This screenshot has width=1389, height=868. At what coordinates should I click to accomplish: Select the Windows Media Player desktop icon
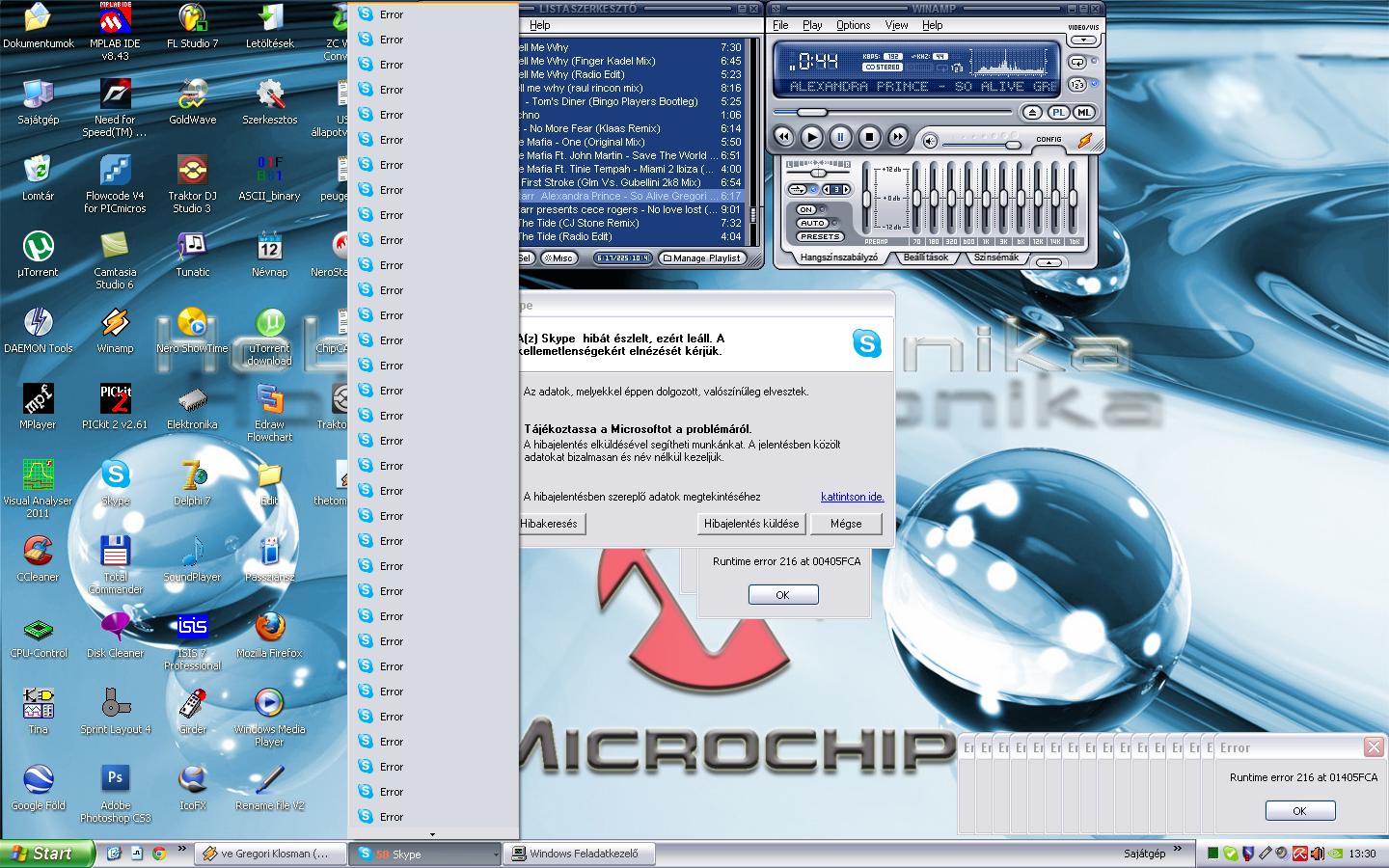click(x=269, y=718)
